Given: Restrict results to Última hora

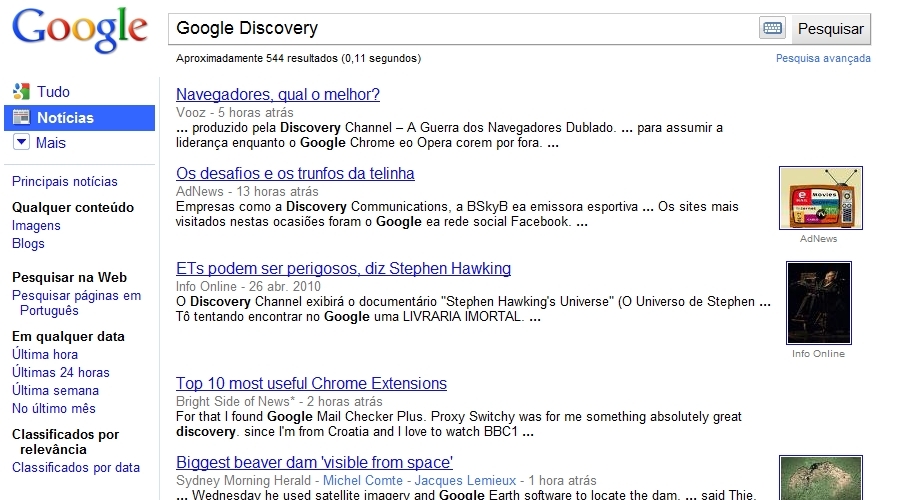Looking at the screenshot, I should (x=45, y=354).
